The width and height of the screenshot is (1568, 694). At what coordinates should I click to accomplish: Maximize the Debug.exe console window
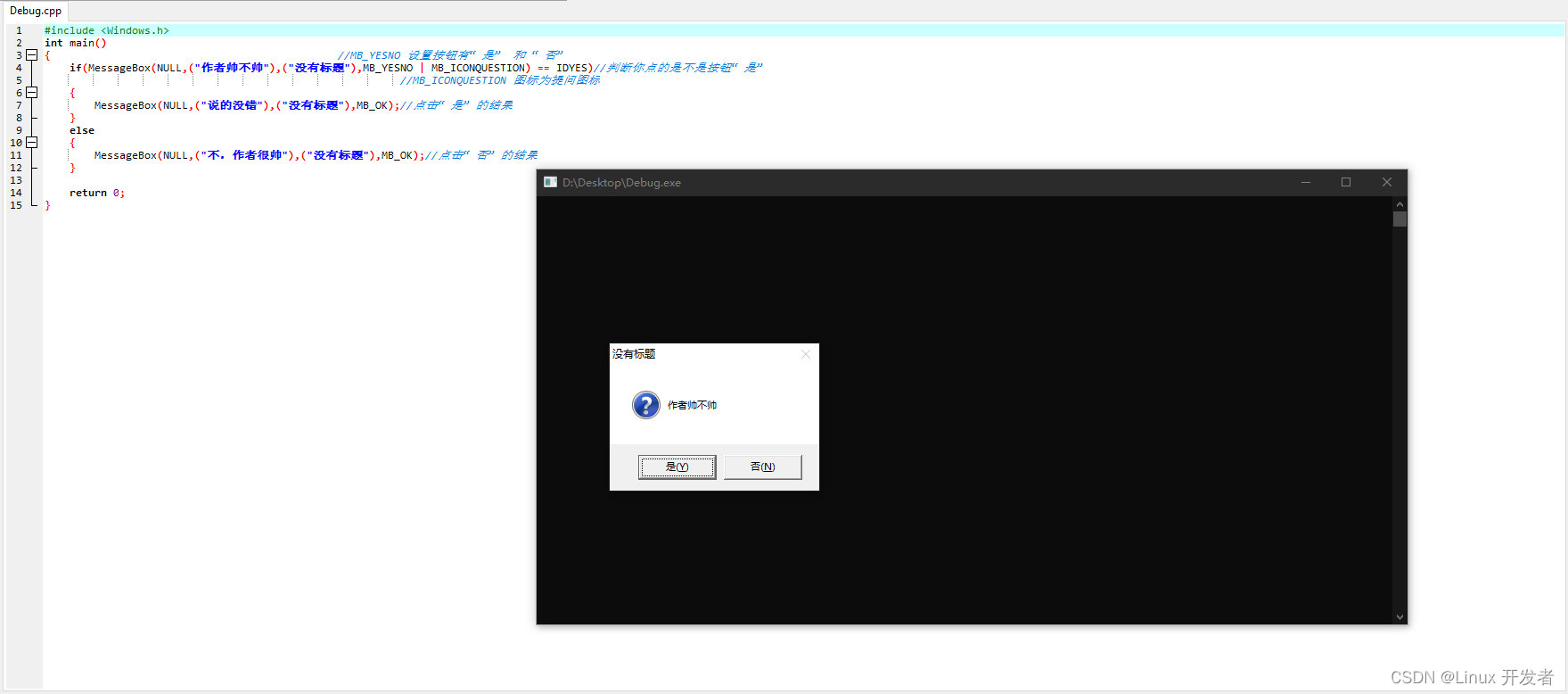1346,182
